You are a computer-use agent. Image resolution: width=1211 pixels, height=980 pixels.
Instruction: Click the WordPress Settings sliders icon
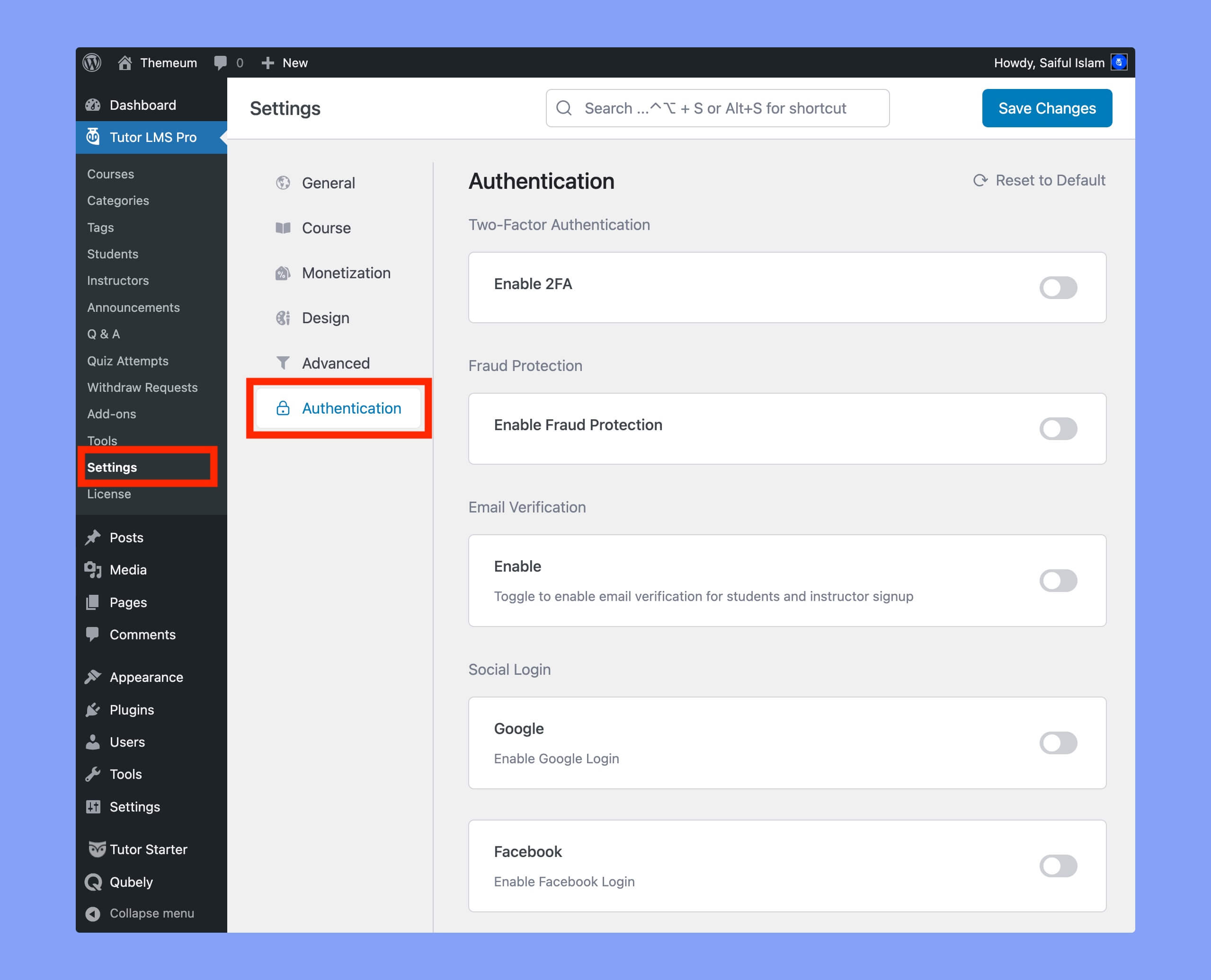point(93,807)
